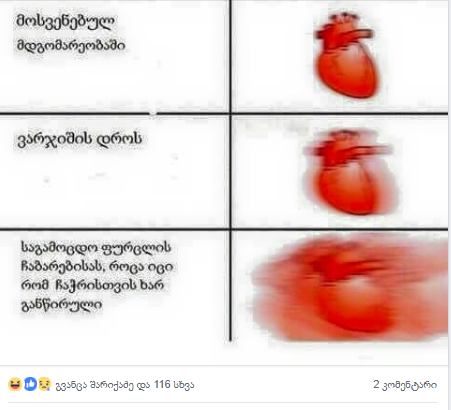Click the word მოსვენებულ in top-left cell
The image size is (451, 410).
(65, 21)
